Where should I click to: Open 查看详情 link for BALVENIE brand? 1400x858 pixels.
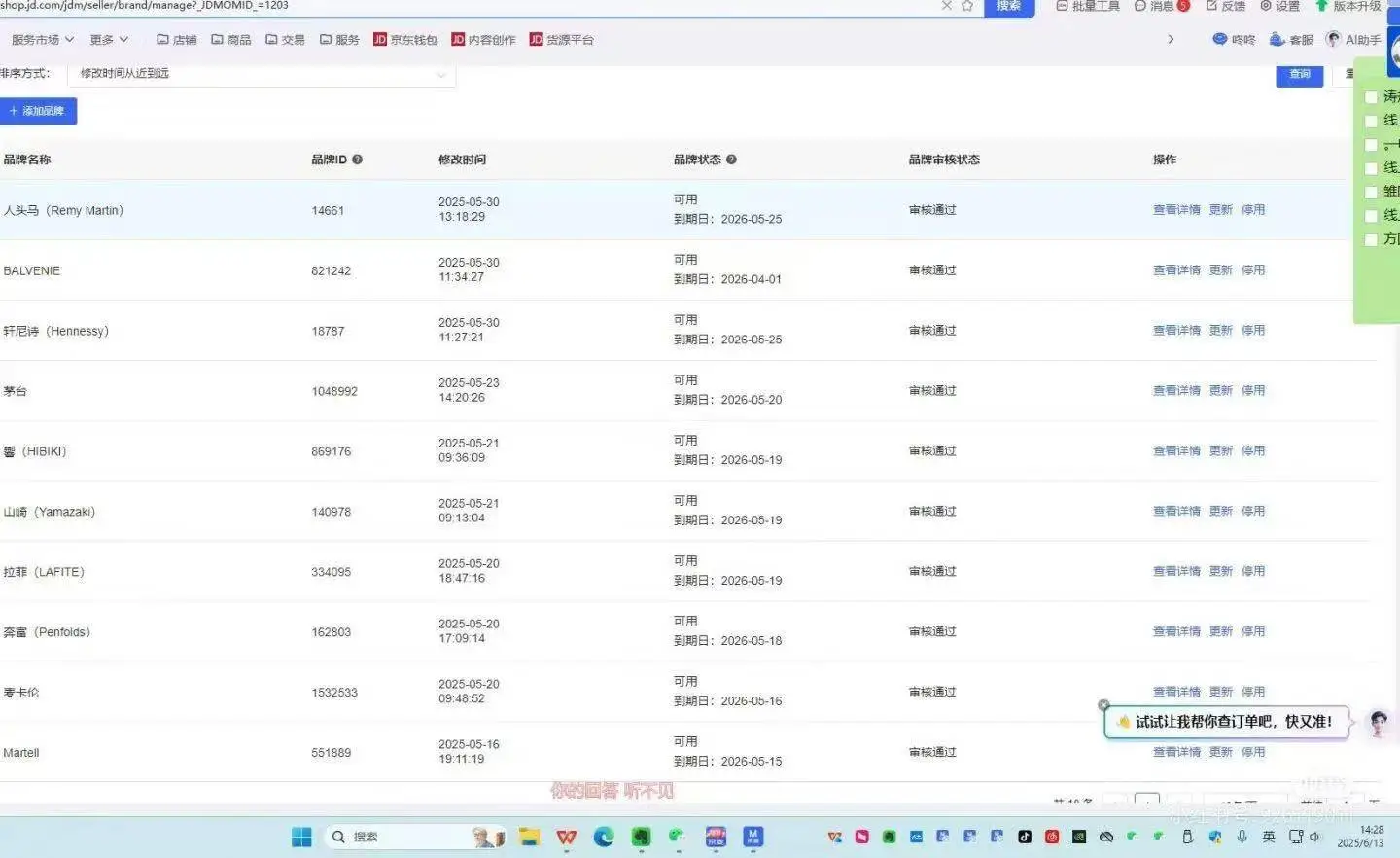tap(1176, 269)
